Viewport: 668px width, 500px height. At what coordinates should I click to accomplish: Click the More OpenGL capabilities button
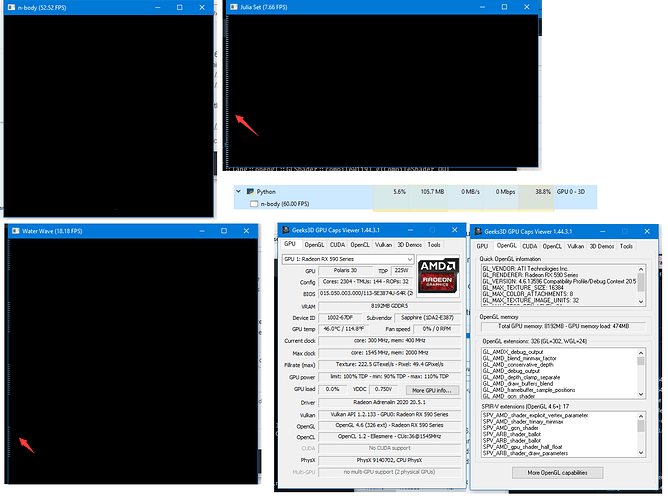point(557,473)
